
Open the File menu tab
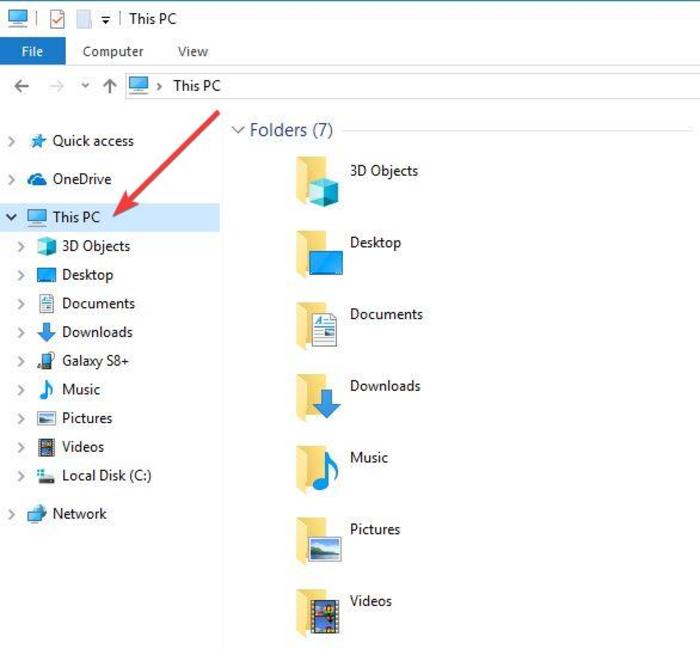pos(33,51)
